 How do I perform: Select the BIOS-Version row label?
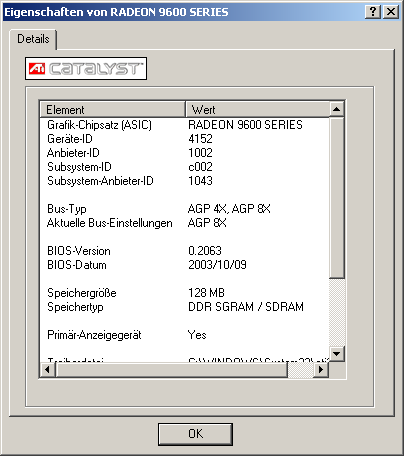pos(79,251)
